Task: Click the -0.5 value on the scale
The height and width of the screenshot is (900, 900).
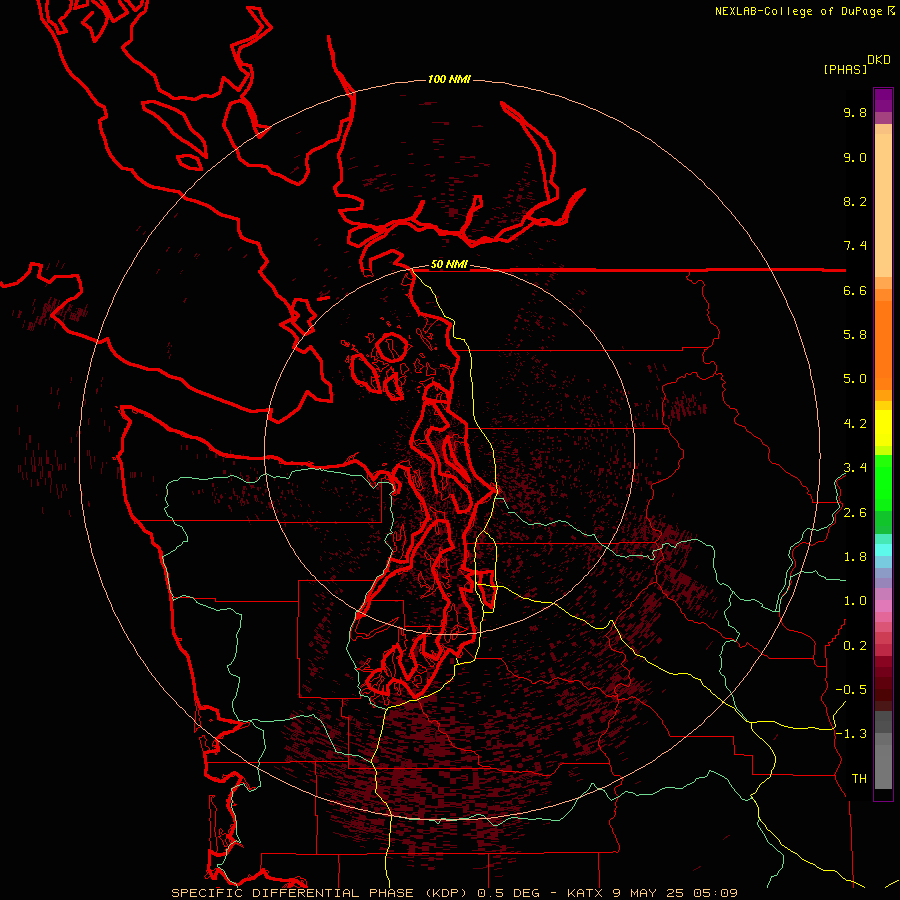Action: coord(851,690)
